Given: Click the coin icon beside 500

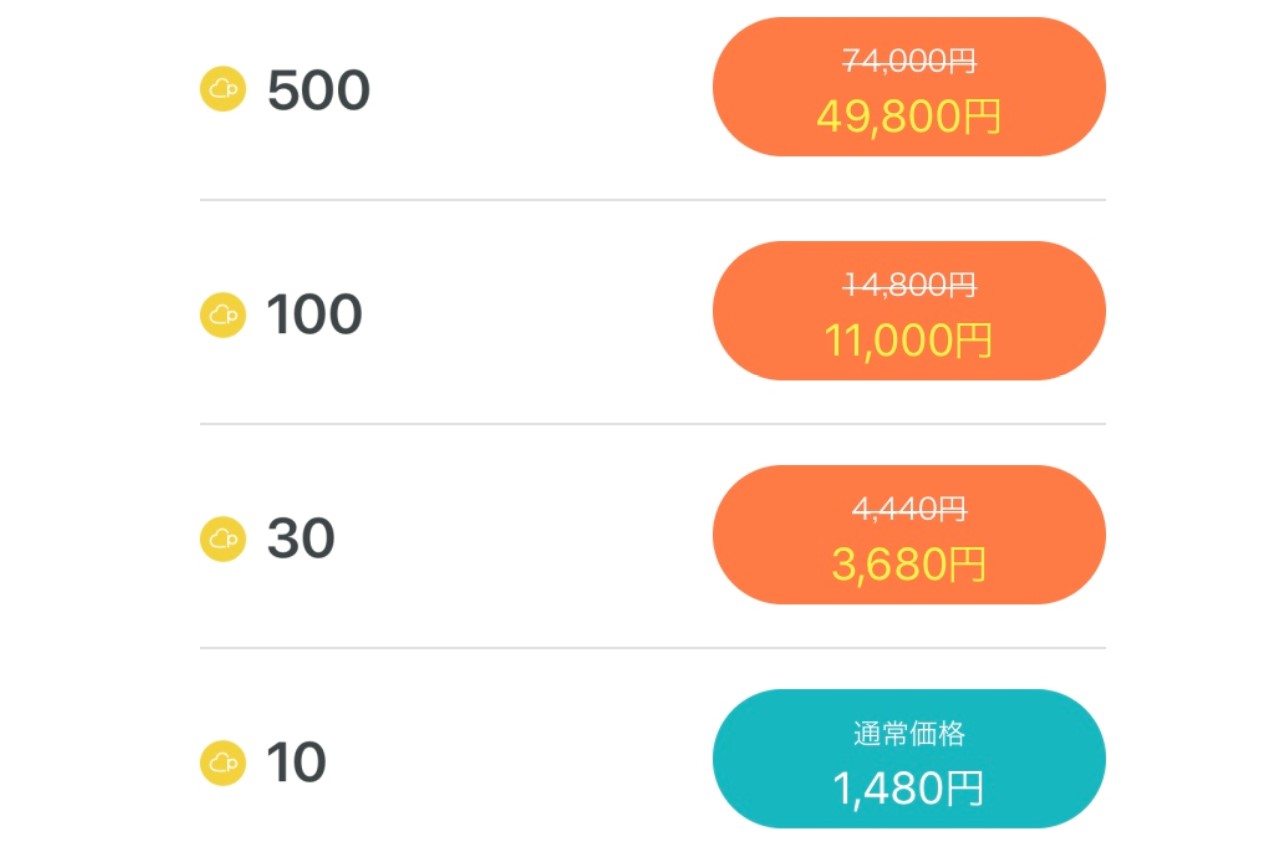Looking at the screenshot, I should (223, 90).
